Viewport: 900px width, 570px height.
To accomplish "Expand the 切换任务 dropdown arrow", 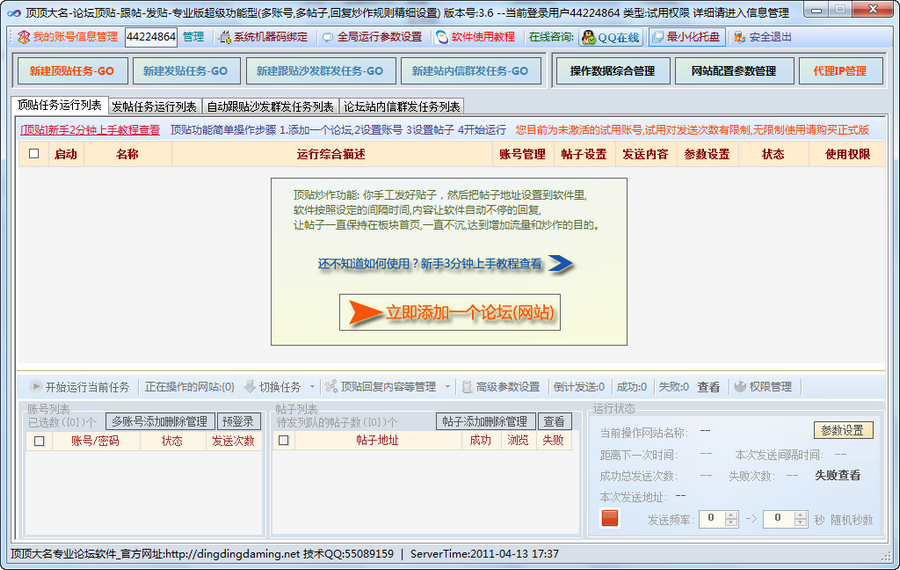I will pos(312,387).
